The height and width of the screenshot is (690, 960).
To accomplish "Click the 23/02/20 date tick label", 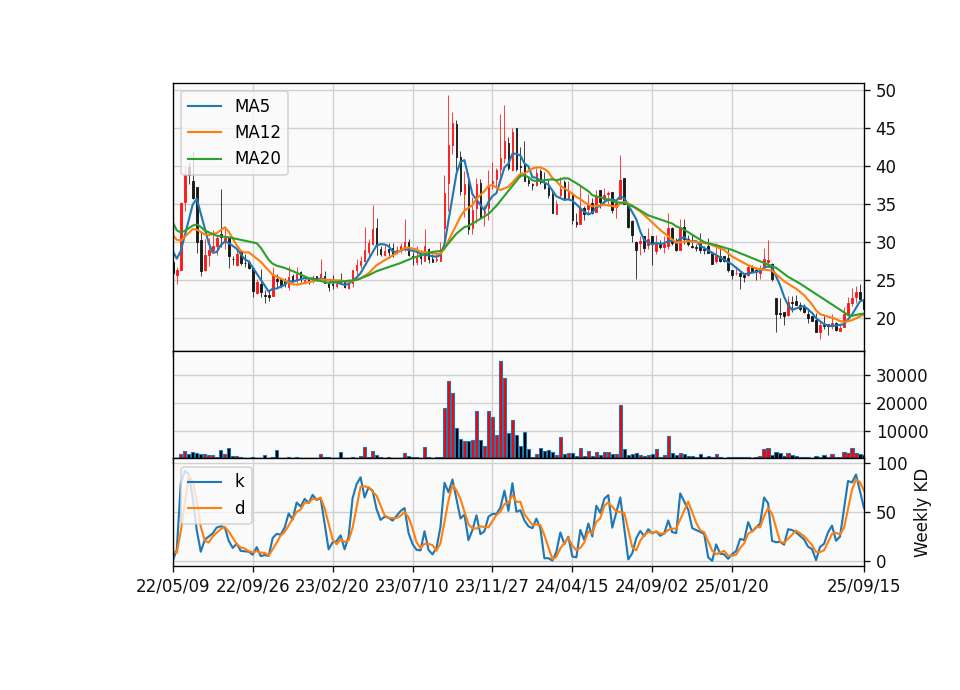I will (332, 586).
